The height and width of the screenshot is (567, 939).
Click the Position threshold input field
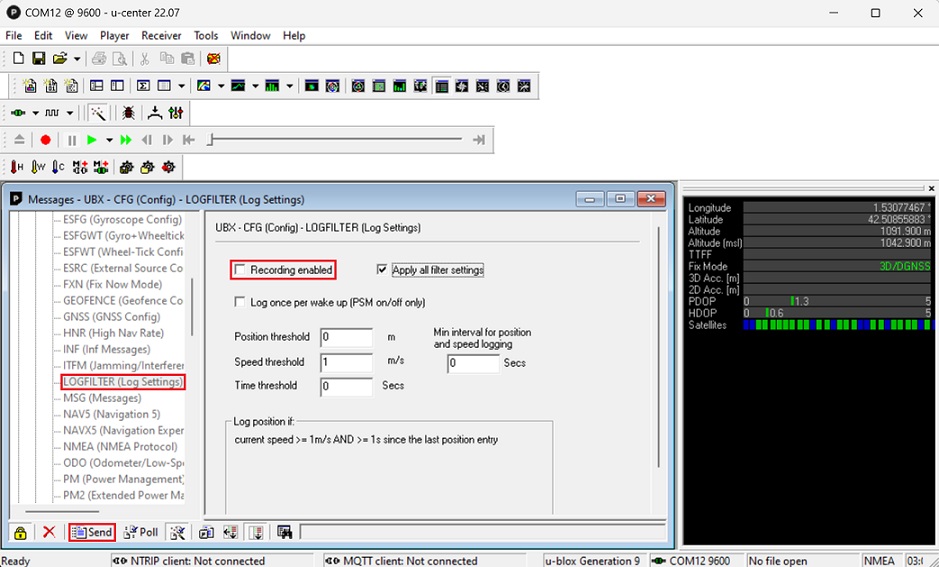(346, 337)
